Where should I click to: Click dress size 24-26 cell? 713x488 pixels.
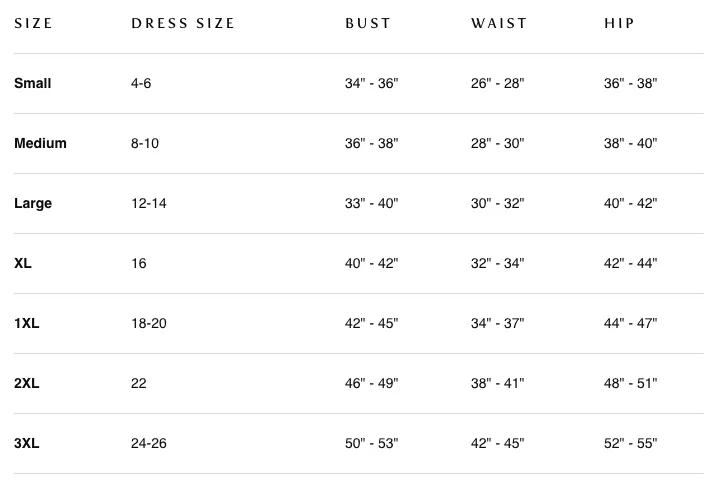(x=149, y=443)
